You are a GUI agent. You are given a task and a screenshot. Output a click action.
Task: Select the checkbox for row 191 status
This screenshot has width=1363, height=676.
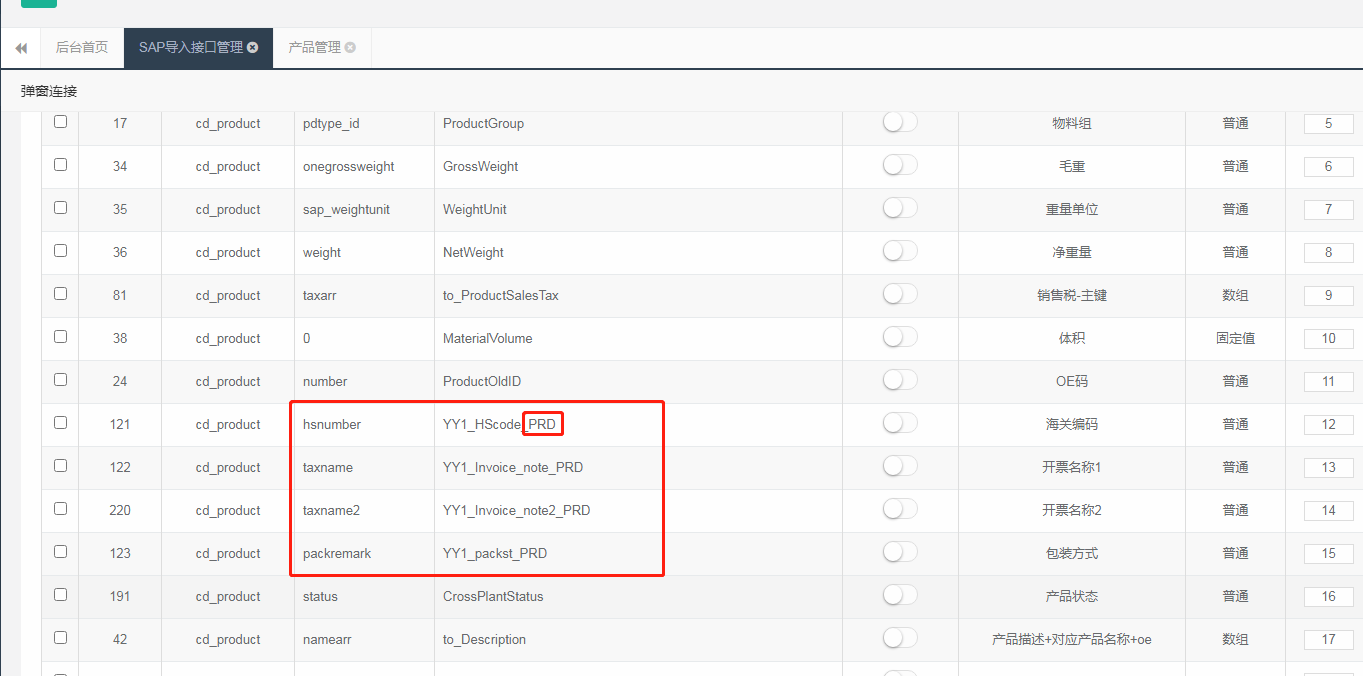(60, 595)
